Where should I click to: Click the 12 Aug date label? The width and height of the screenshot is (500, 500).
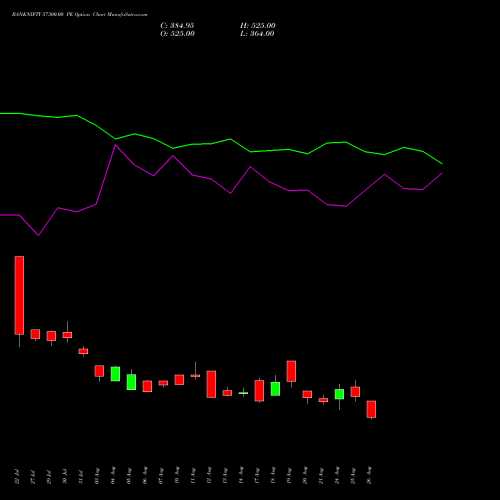[x=209, y=476]
